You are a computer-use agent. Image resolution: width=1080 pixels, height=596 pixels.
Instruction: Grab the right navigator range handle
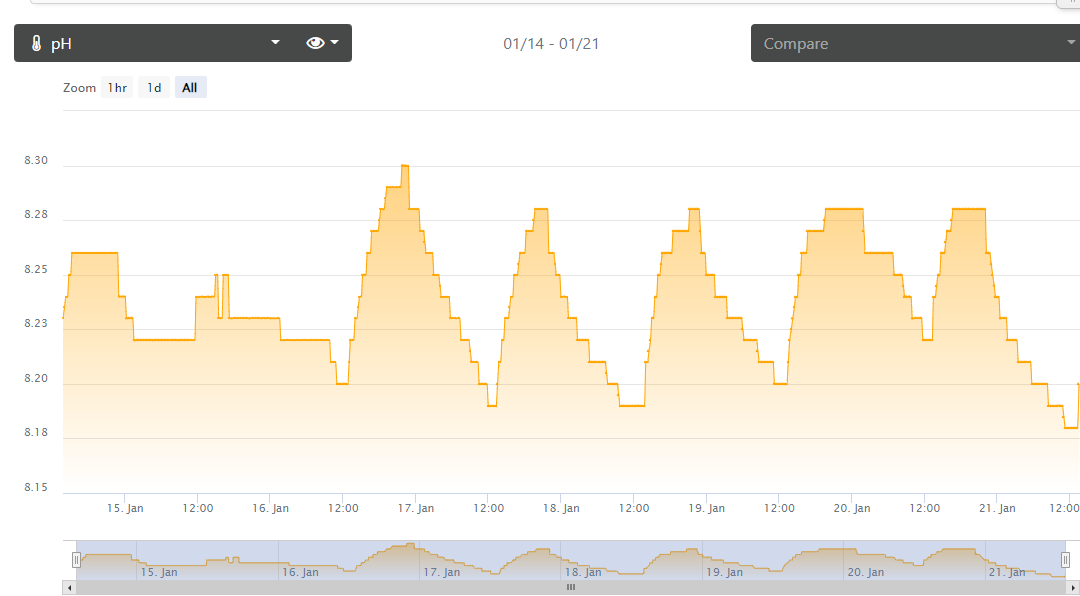[1065, 559]
